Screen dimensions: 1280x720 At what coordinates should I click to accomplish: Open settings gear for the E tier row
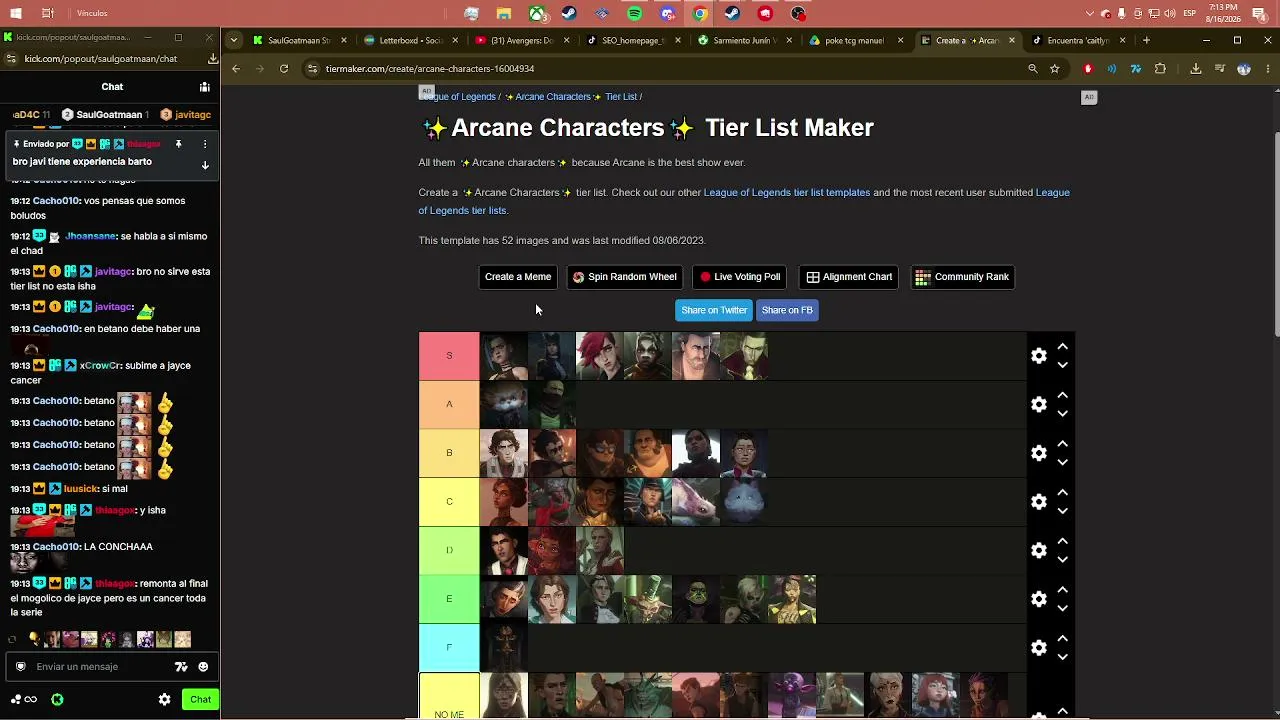pos(1039,599)
